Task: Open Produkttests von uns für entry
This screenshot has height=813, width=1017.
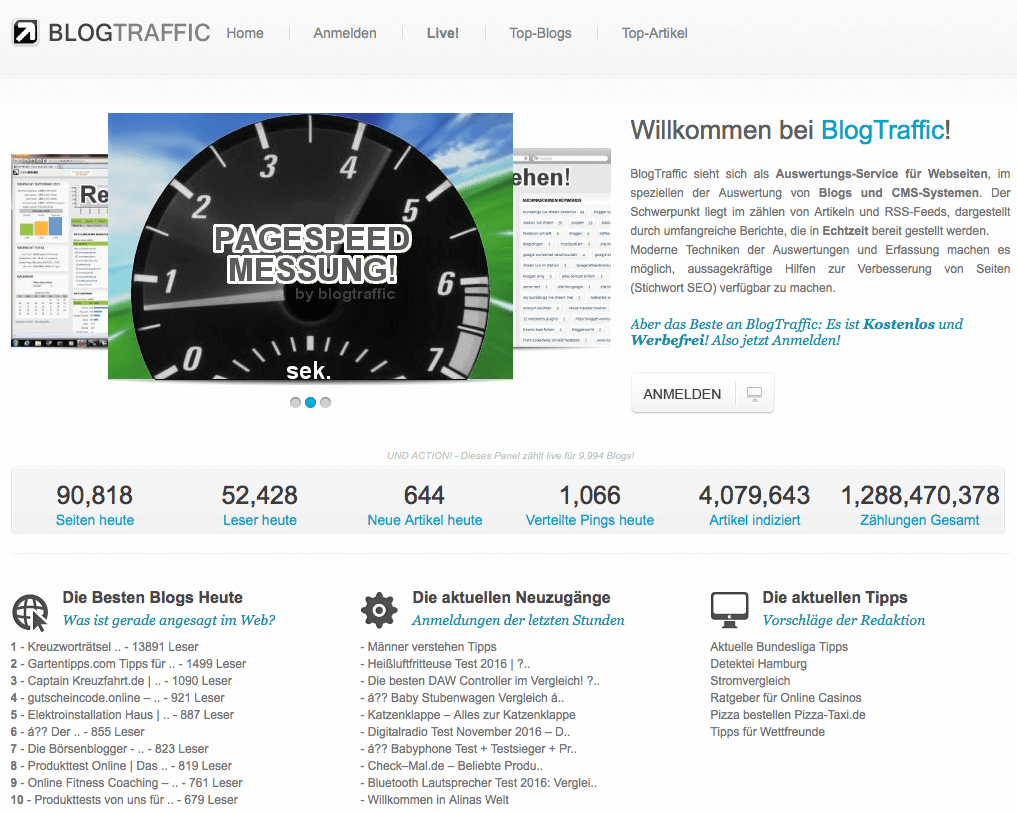Action: point(125,799)
